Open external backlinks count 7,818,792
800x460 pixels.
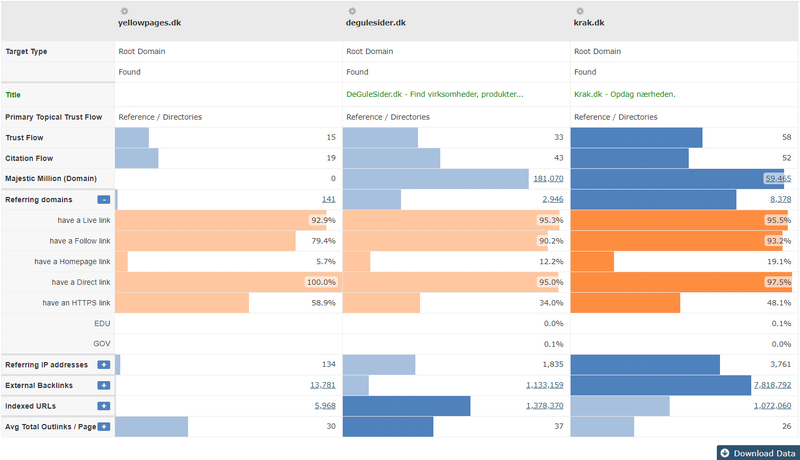(x=772, y=385)
